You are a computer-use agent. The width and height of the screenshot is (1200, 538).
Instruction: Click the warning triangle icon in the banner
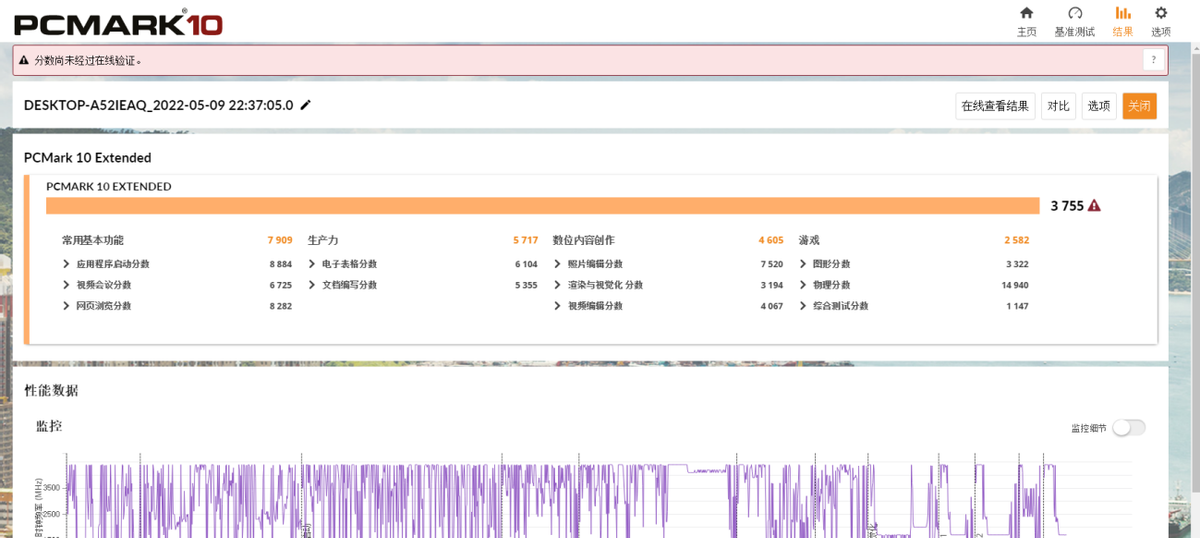[24, 60]
